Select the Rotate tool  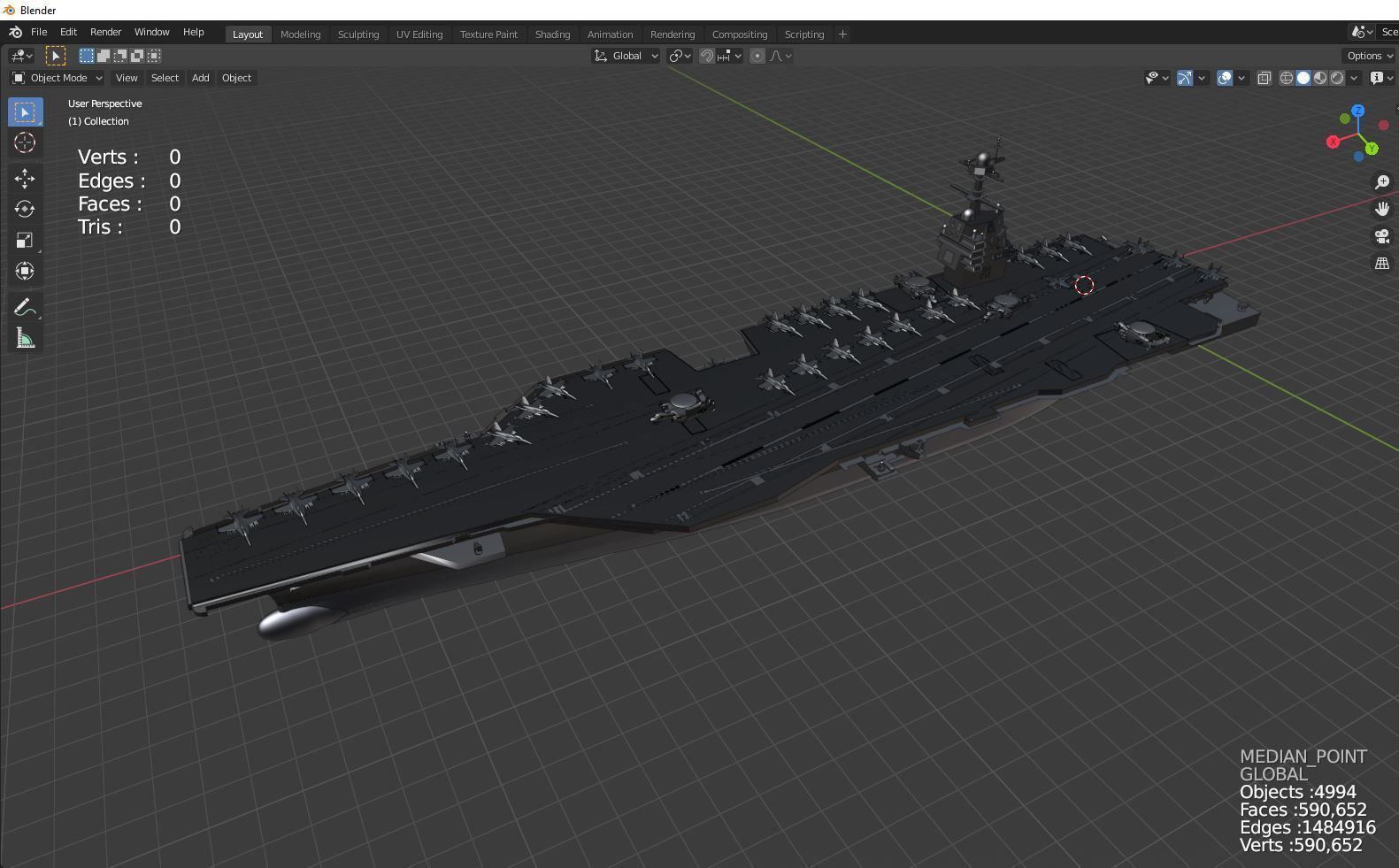(25, 209)
